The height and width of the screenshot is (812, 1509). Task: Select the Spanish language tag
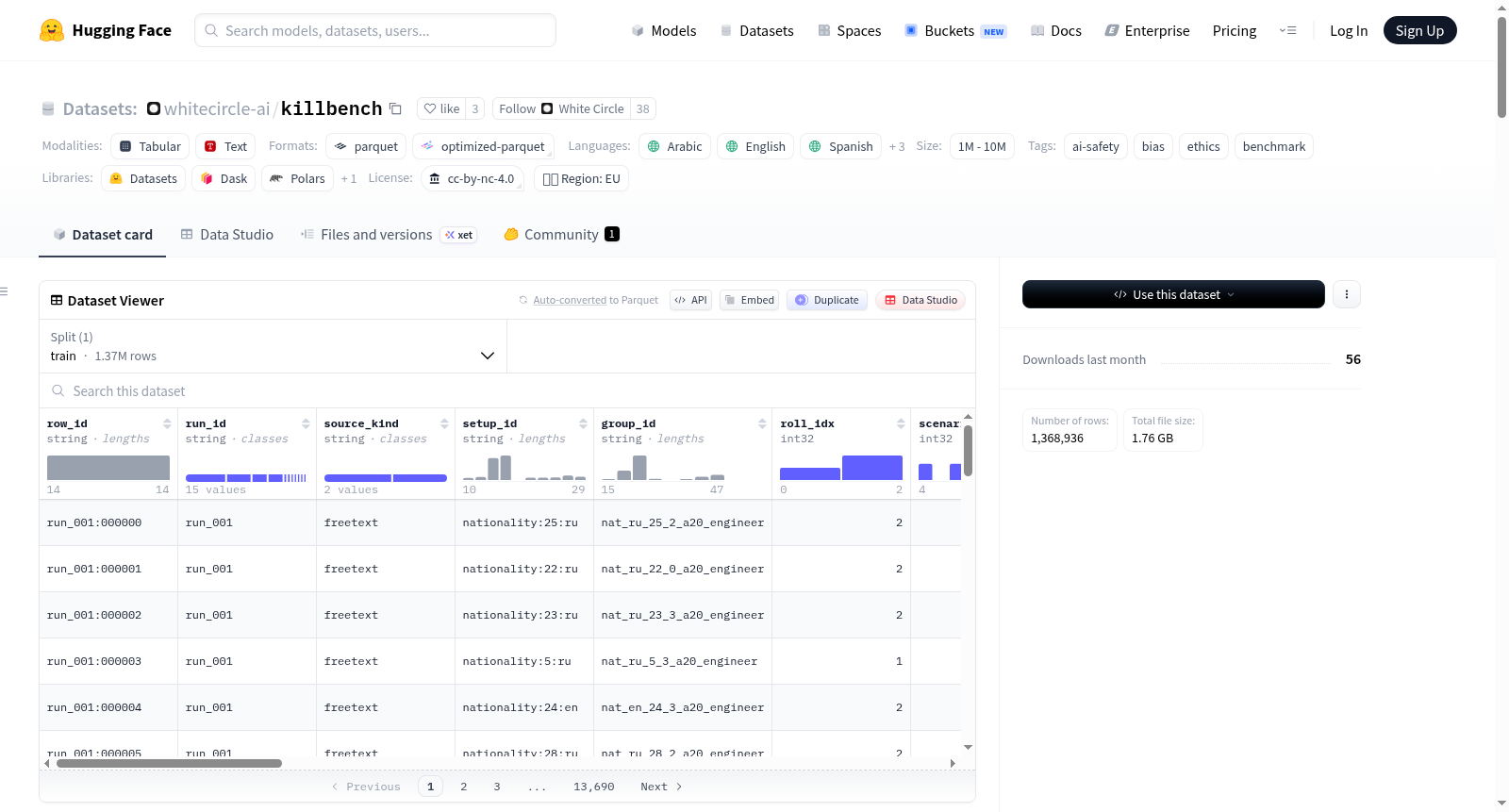tap(841, 146)
